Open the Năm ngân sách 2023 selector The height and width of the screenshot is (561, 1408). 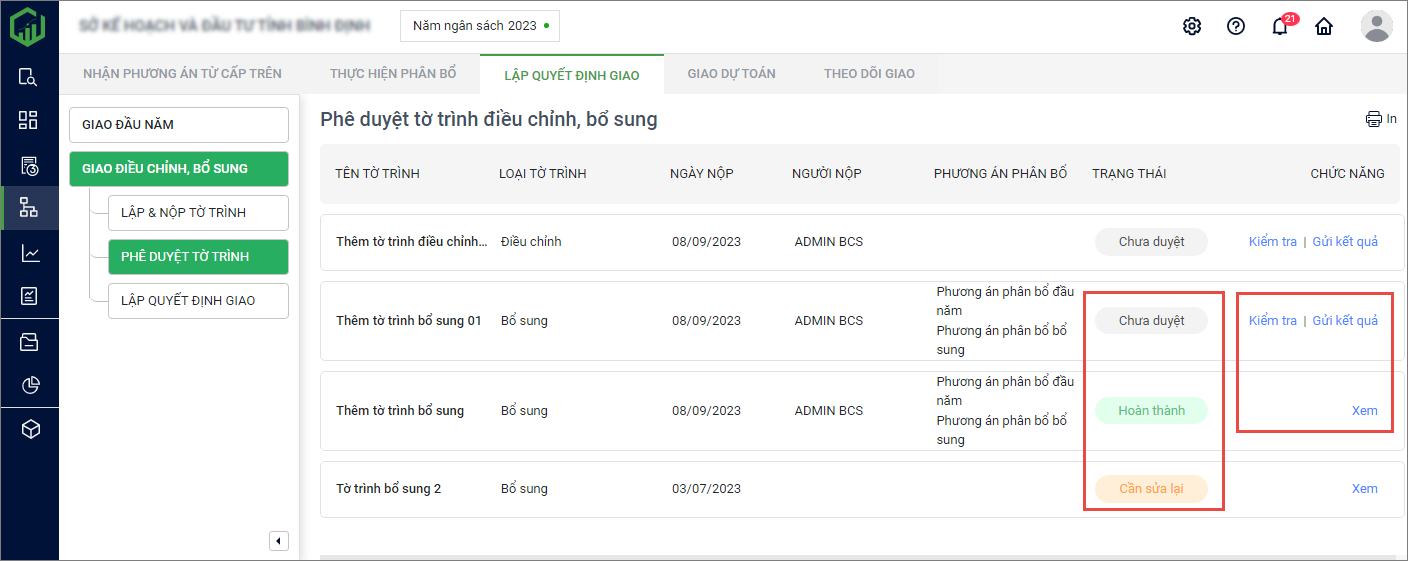click(x=480, y=26)
